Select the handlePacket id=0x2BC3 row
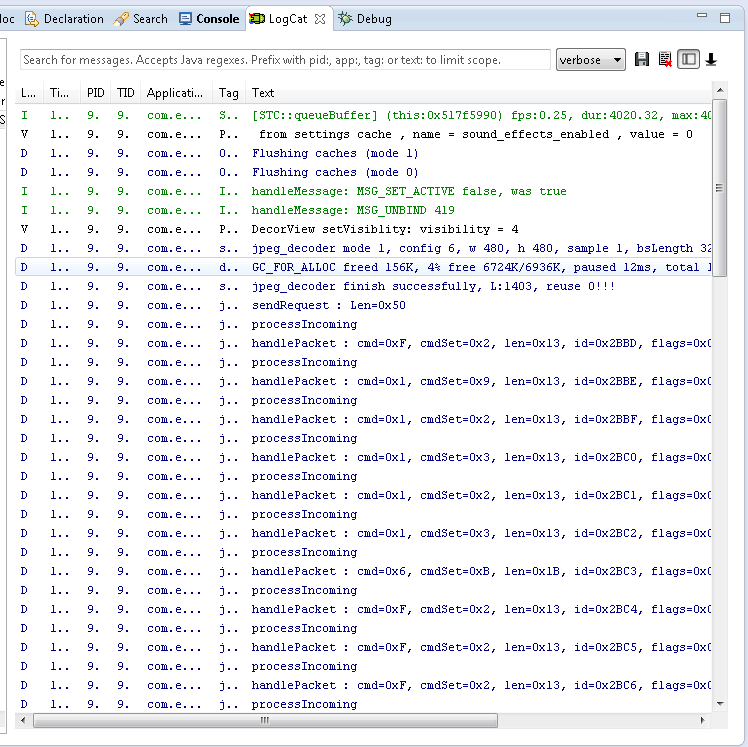748x747 pixels. pyautogui.click(x=364, y=571)
